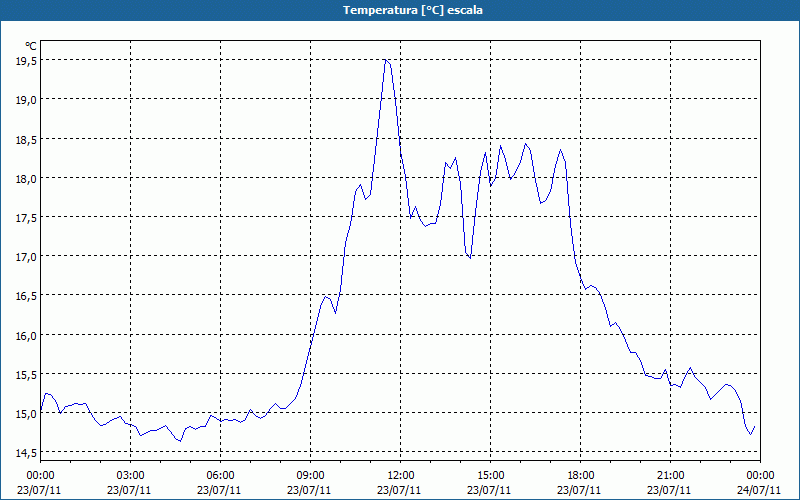Select the 15,5 y-axis value

click(x=27, y=374)
